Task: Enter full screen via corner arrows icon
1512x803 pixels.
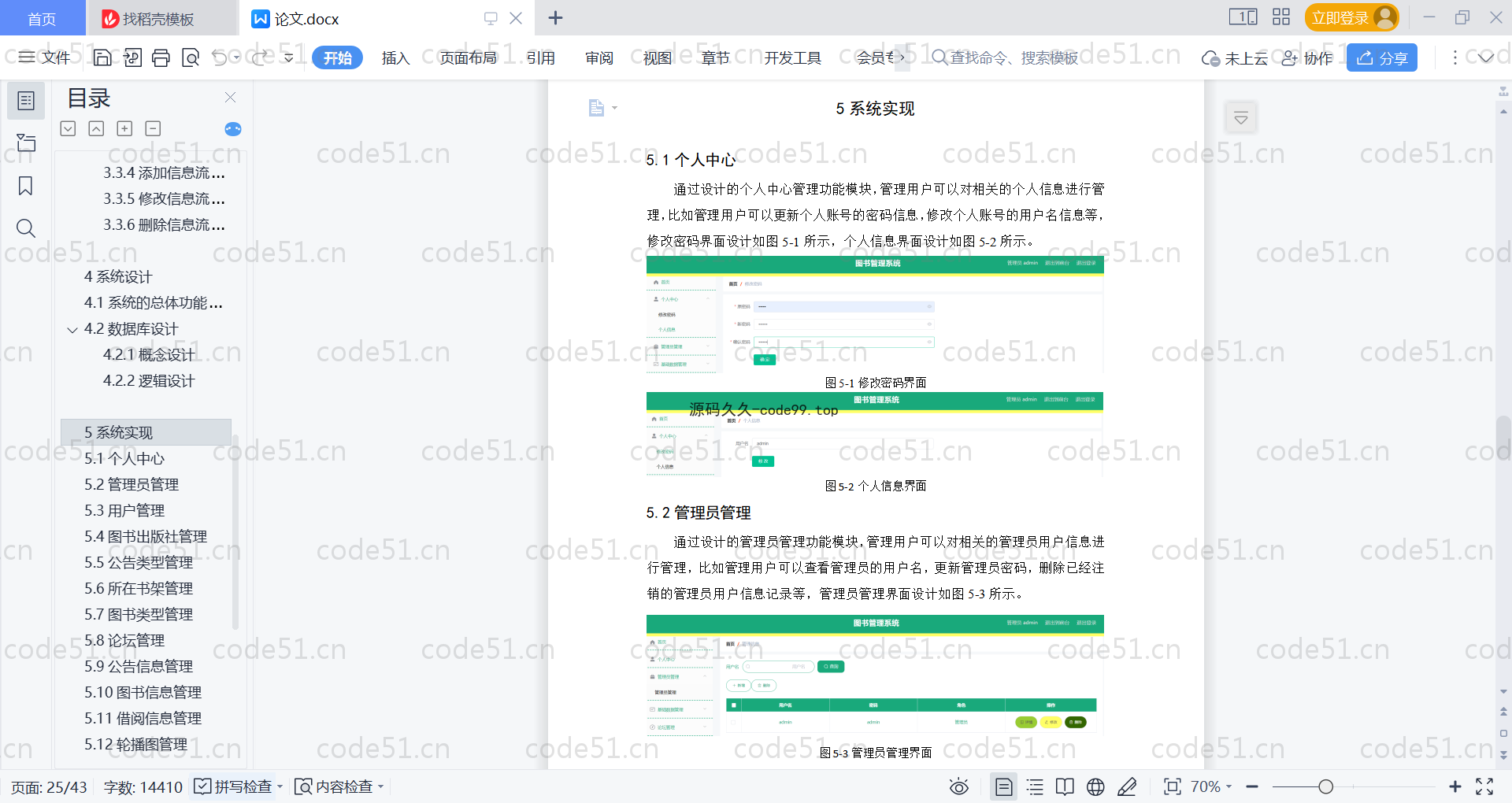Action: pos(1484,786)
